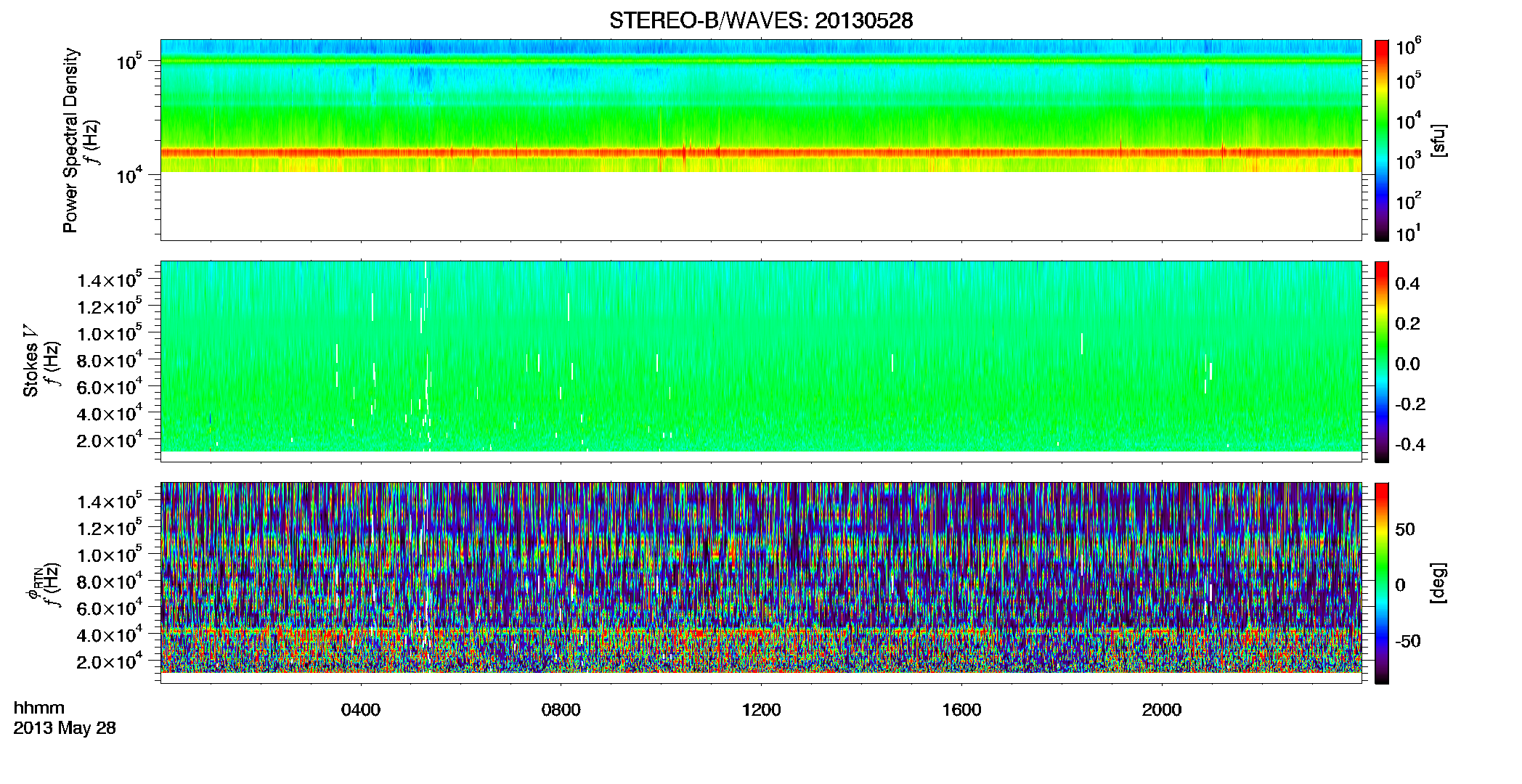The image size is (1522, 784).
Task: Click the [sfu] unit label
Action: (1438, 141)
